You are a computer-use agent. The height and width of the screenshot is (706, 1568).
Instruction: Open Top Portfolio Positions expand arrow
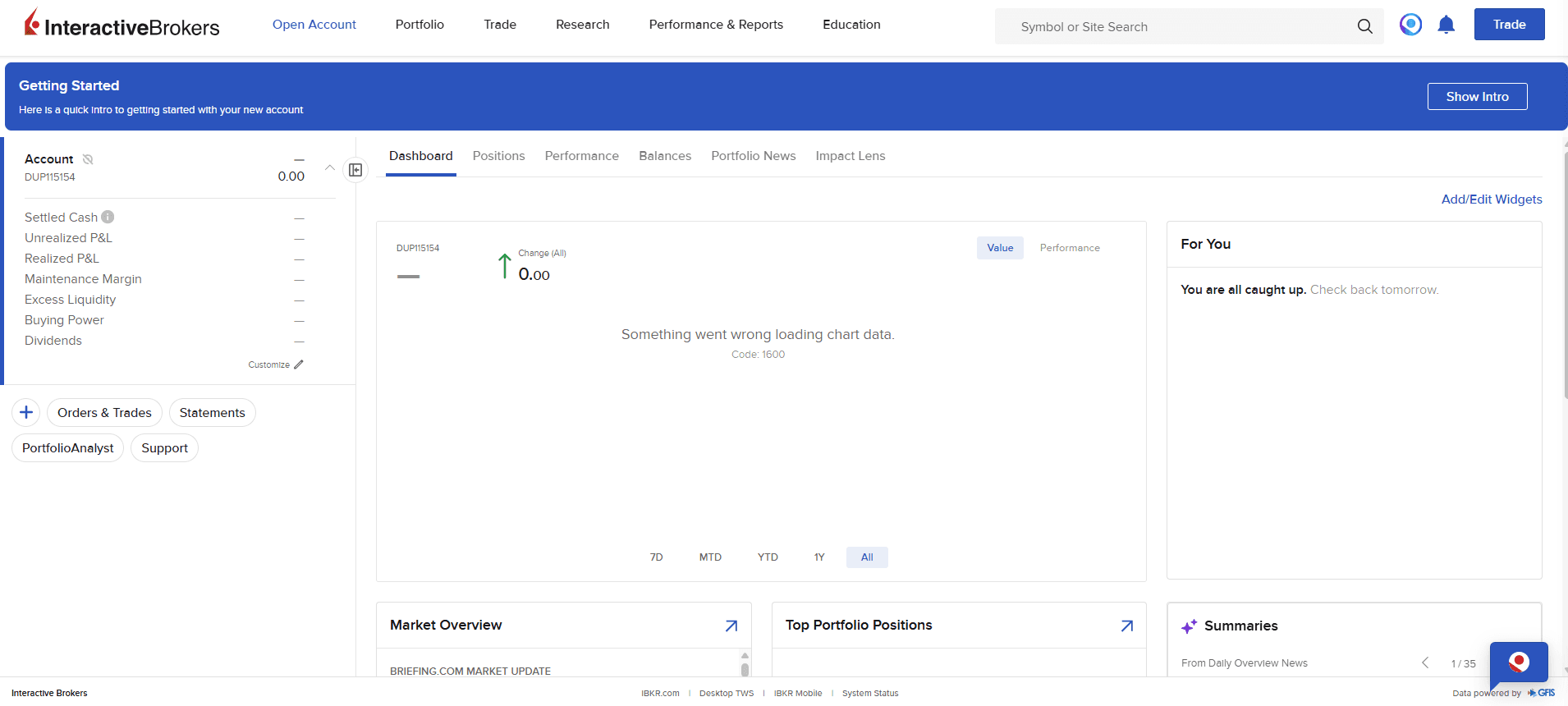click(x=1126, y=626)
